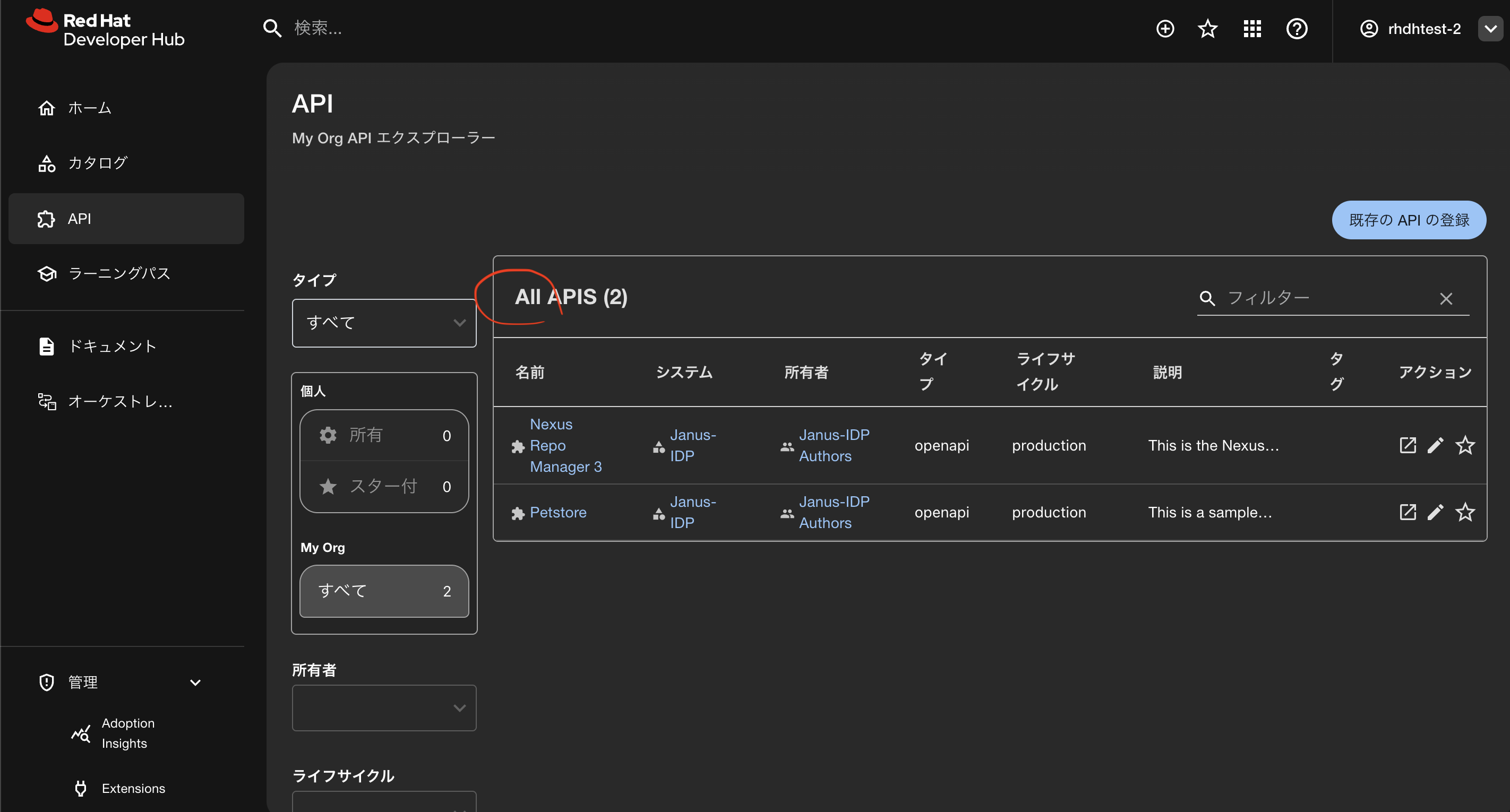
Task: Select the スター付 starred filter
Action: (x=384, y=486)
